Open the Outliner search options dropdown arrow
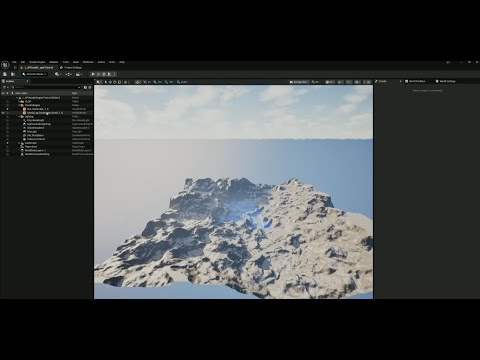This screenshot has height=360, width=480. 79,87
